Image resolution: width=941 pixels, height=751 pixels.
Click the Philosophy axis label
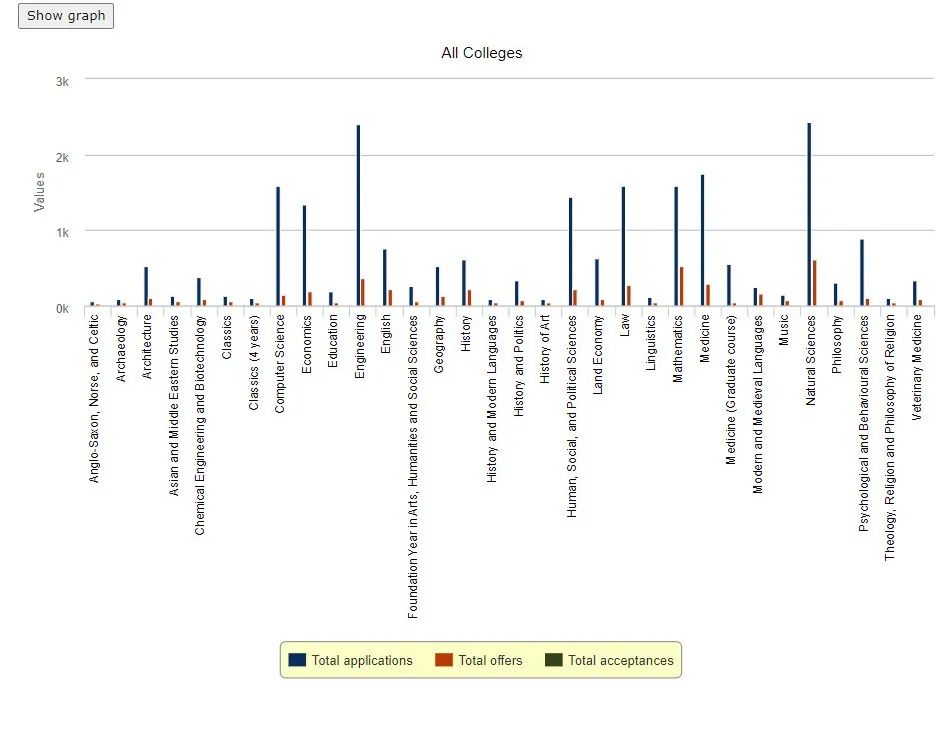click(x=837, y=345)
